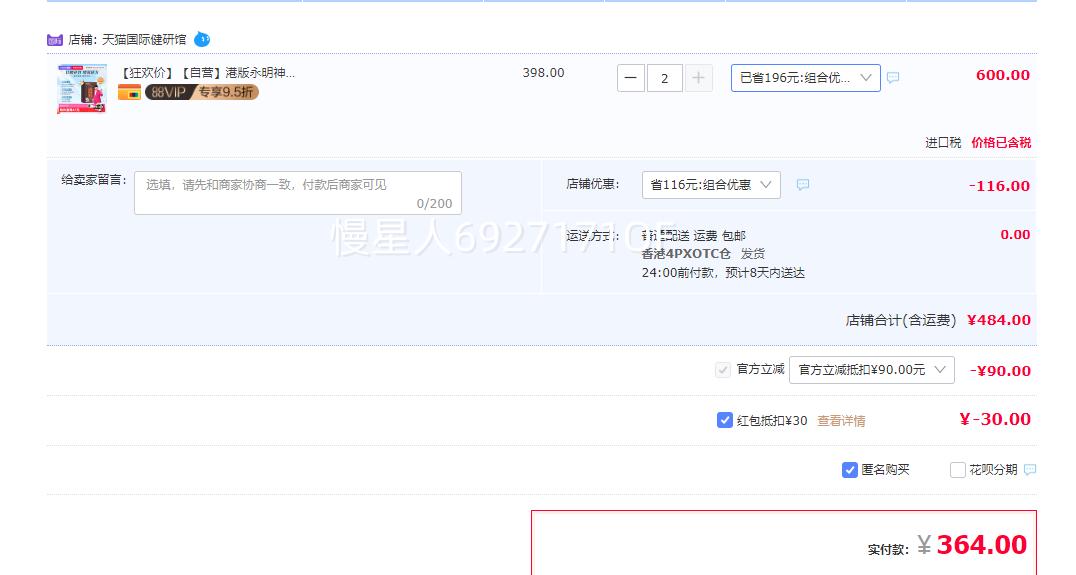This screenshot has width=1076, height=575.
Task: Click the info bubble next to 店铺优惠 dropdown
Action: 802,185
